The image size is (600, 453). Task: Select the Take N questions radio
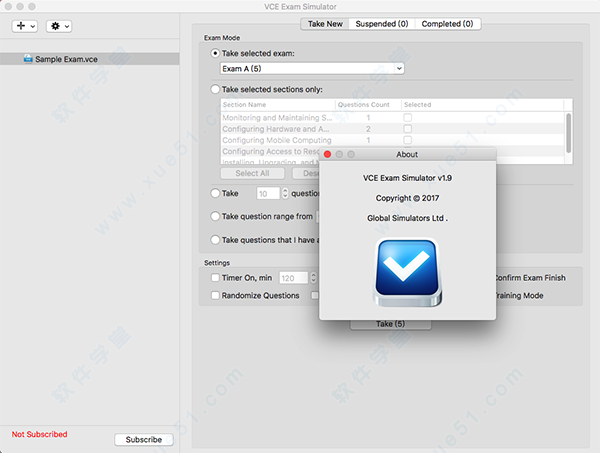click(x=215, y=193)
